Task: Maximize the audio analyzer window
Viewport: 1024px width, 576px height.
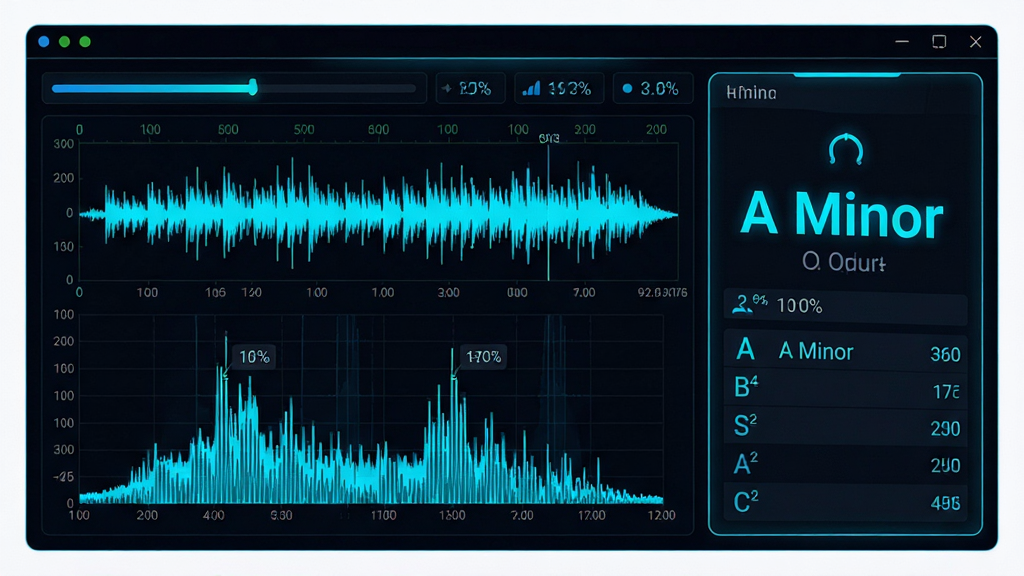Action: 939,42
